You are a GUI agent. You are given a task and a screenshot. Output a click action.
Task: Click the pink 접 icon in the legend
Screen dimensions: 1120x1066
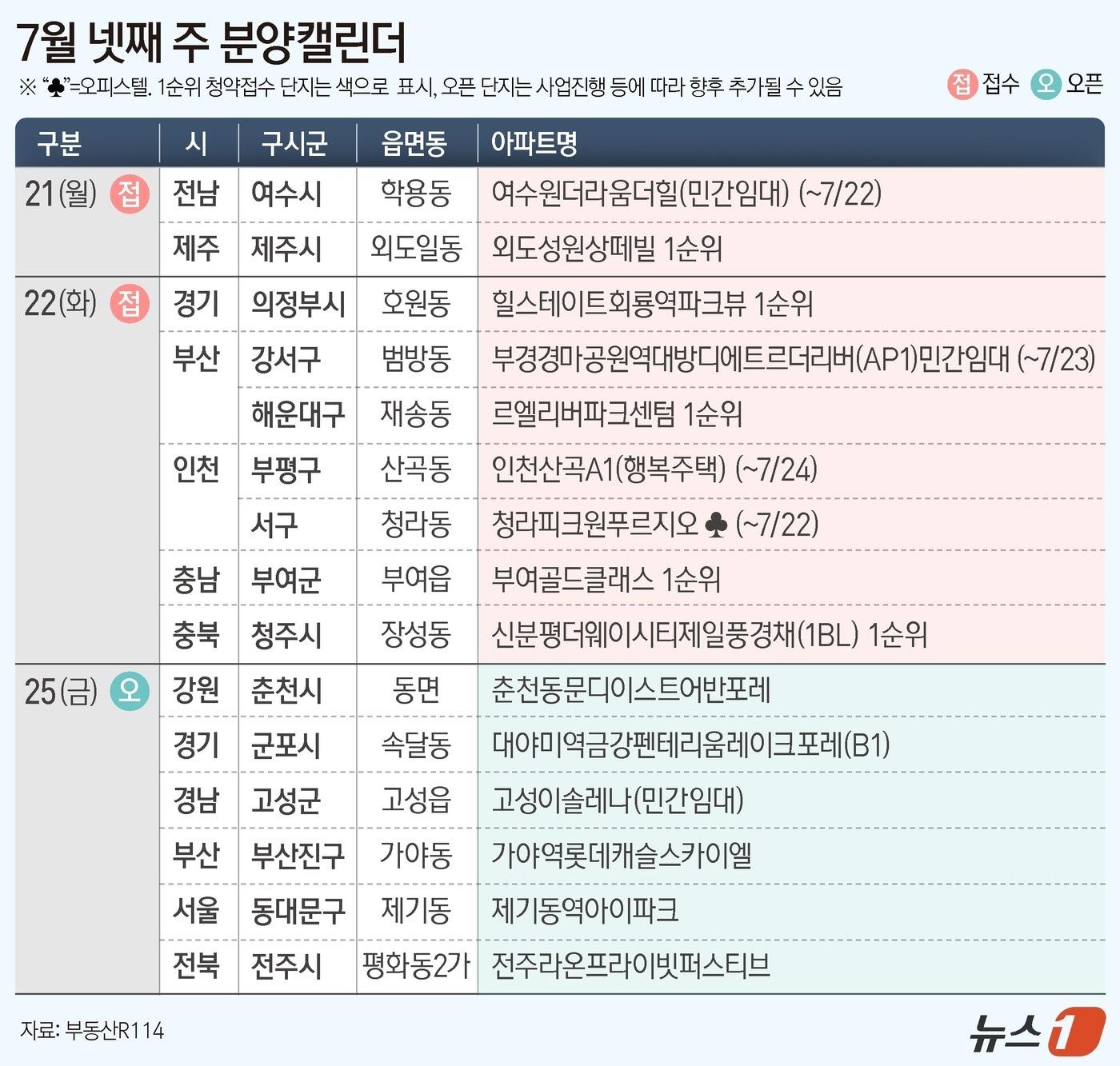coord(962,84)
